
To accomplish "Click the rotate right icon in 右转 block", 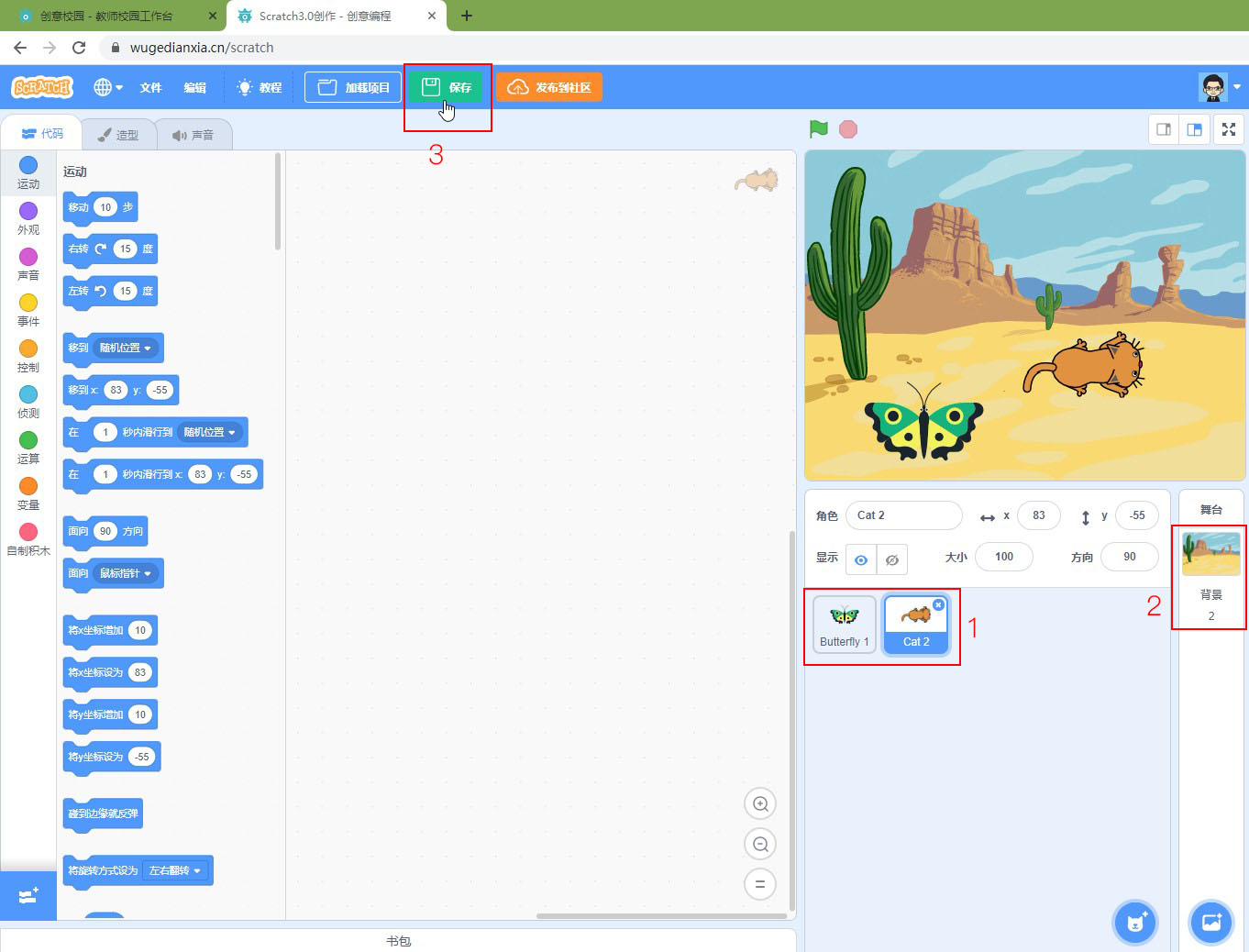I will (x=101, y=249).
